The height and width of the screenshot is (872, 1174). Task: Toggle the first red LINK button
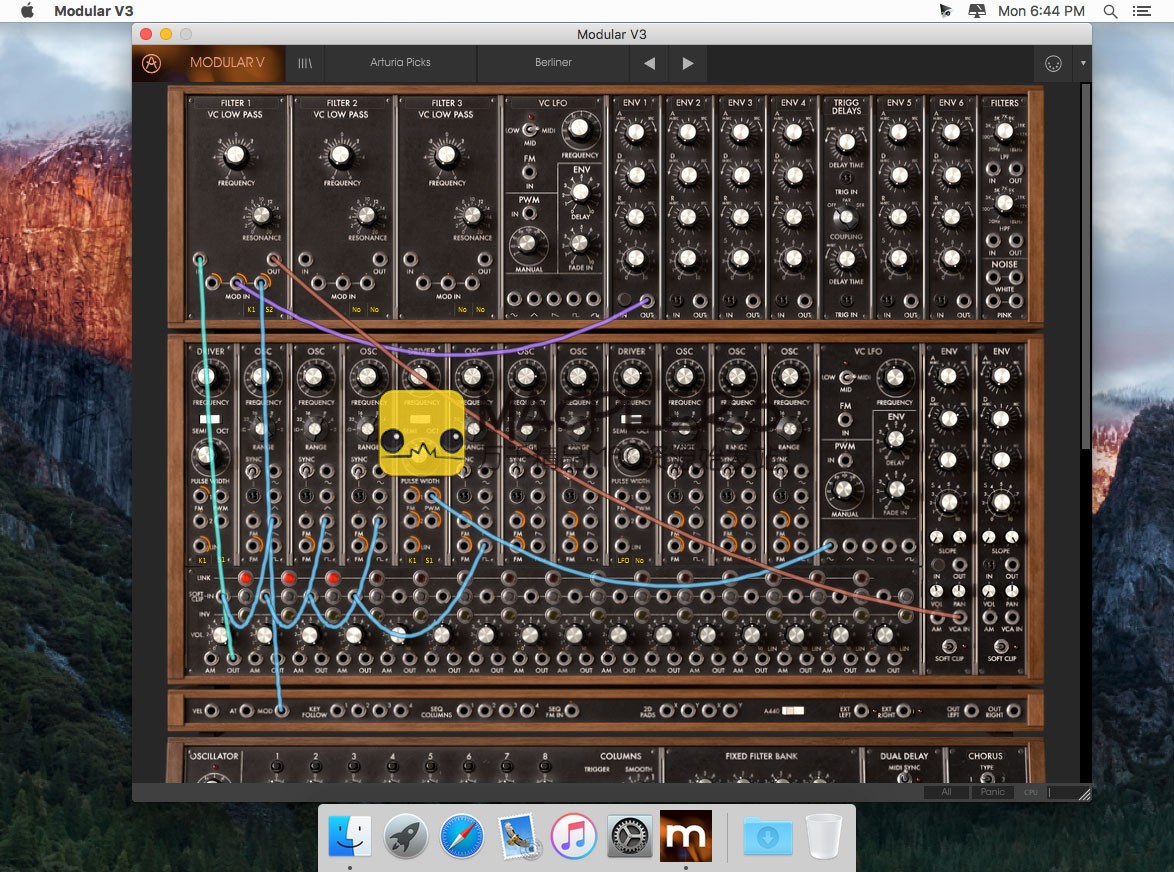(244, 578)
